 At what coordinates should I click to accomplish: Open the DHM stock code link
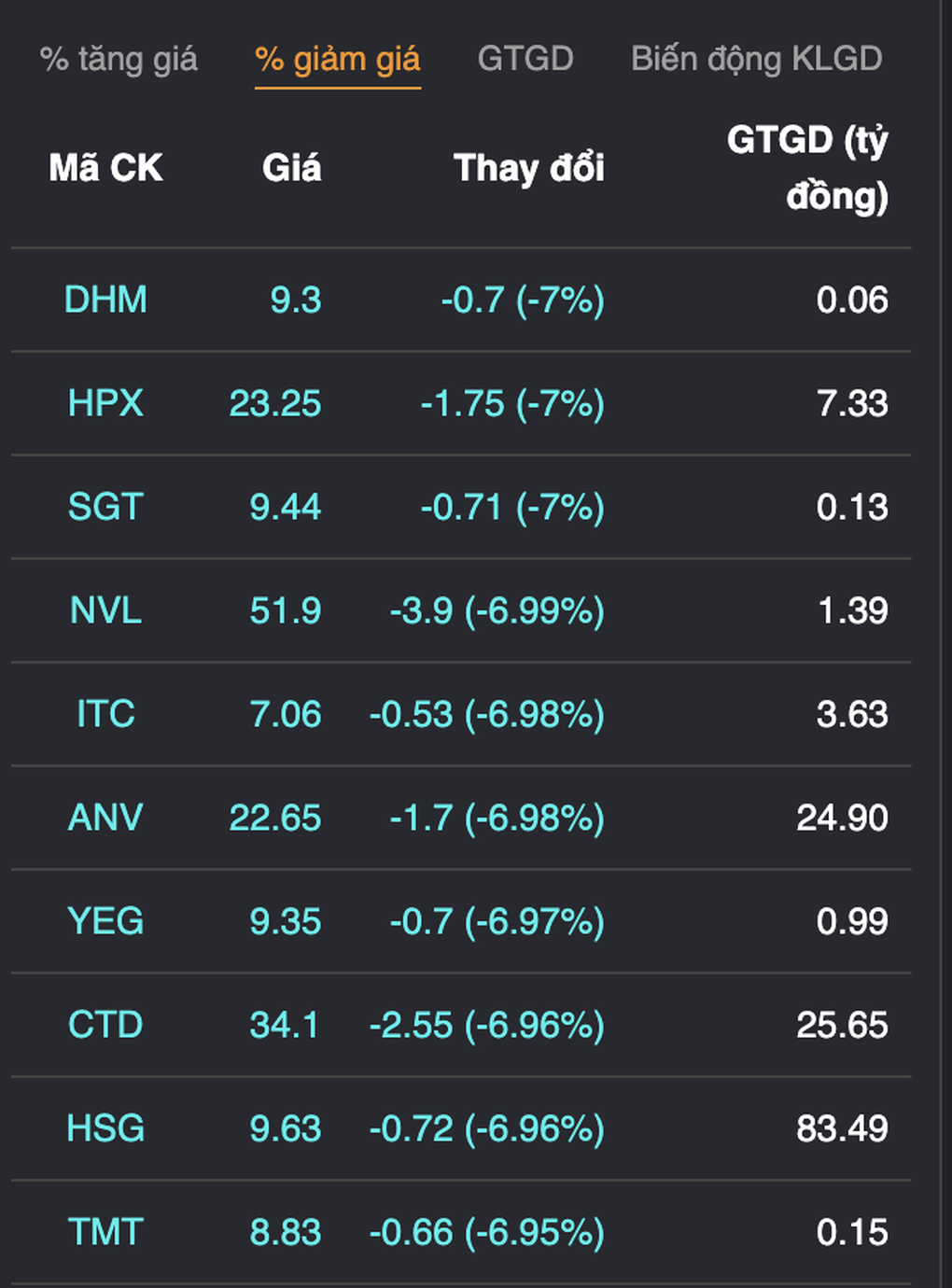pos(105,300)
